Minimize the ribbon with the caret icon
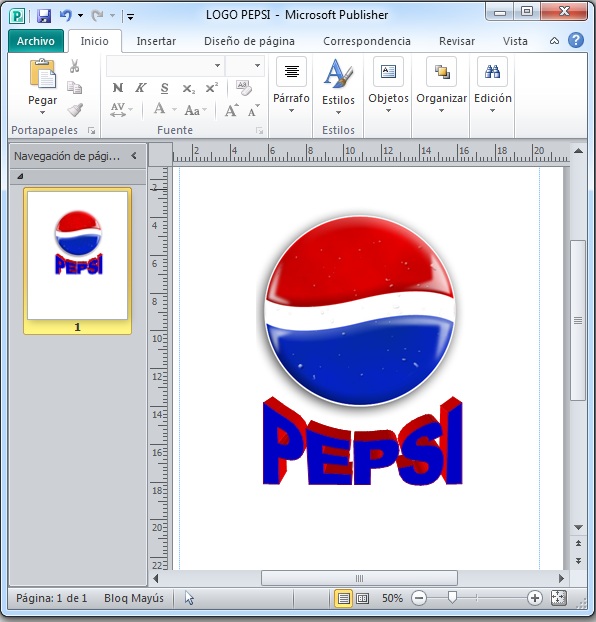This screenshot has width=596, height=622. [554, 40]
